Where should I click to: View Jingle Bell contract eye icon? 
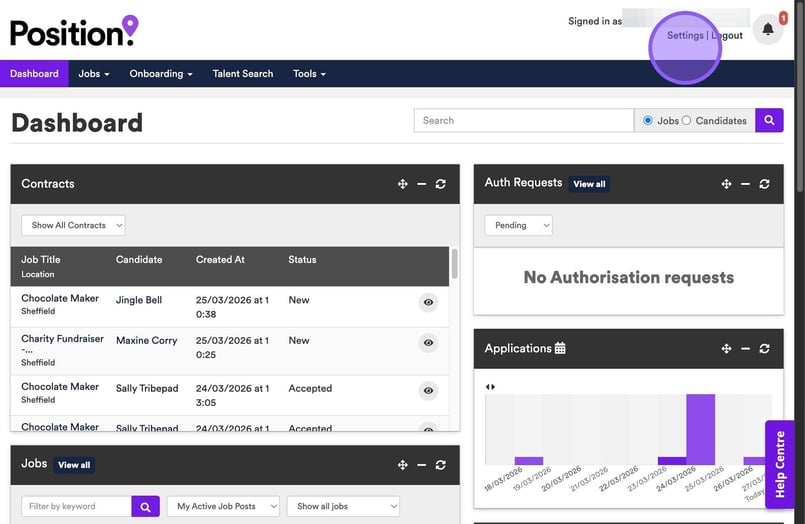tap(428, 301)
